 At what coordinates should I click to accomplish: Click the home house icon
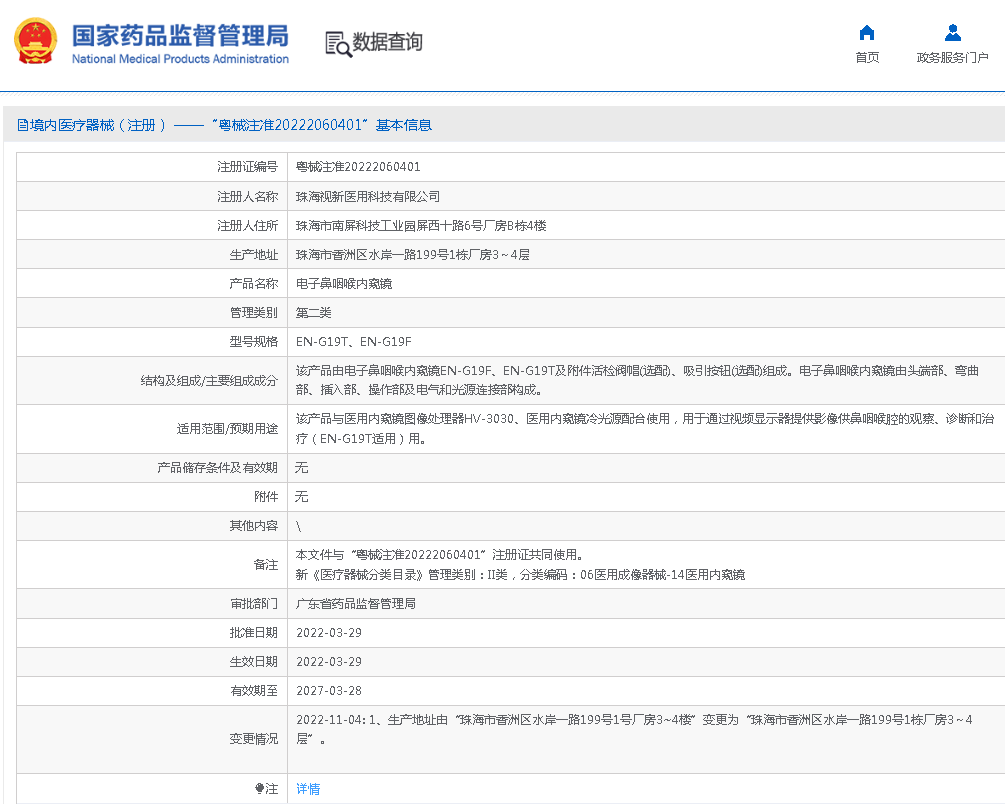coord(867,32)
